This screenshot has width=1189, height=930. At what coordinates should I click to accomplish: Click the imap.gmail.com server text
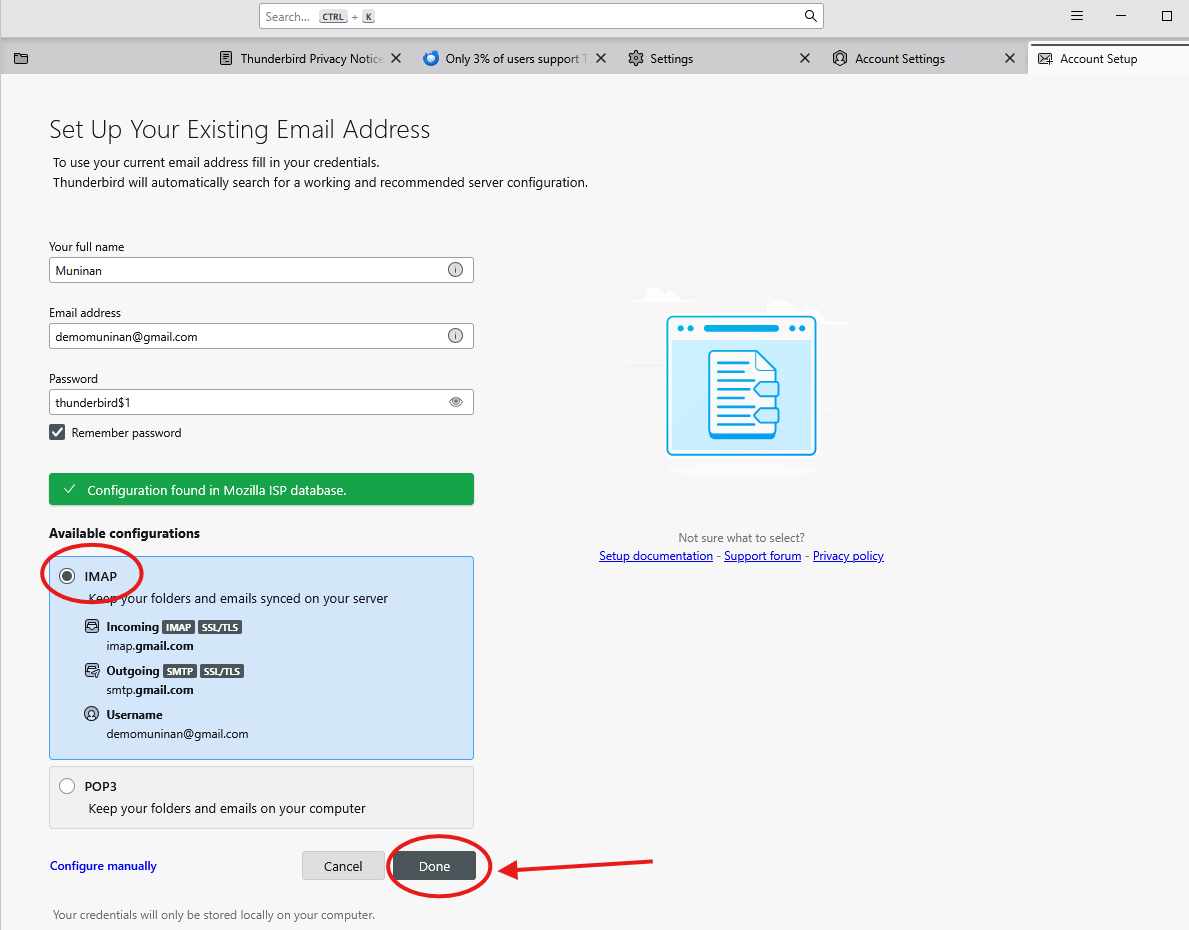[x=150, y=646]
